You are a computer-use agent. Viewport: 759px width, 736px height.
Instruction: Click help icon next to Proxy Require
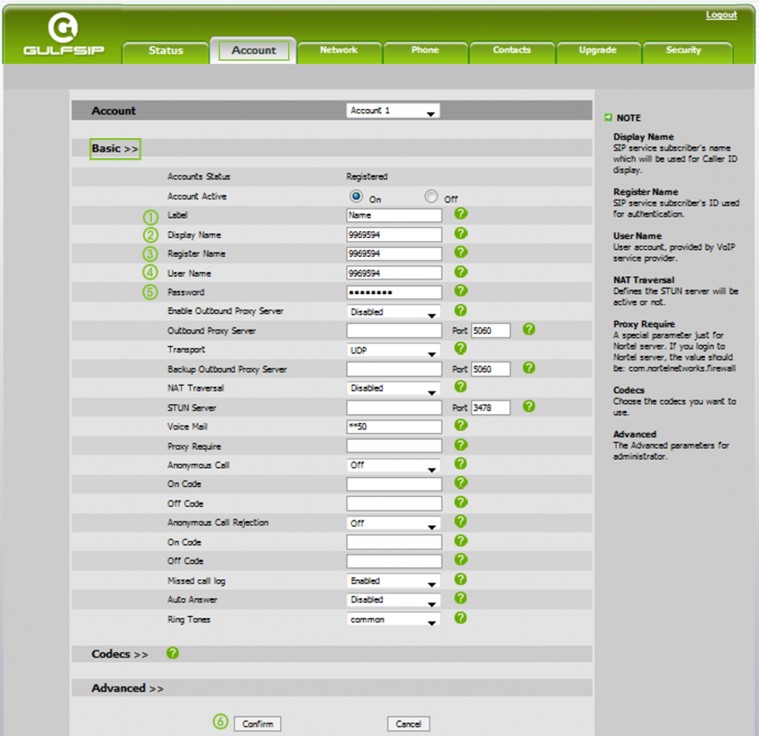(461, 445)
